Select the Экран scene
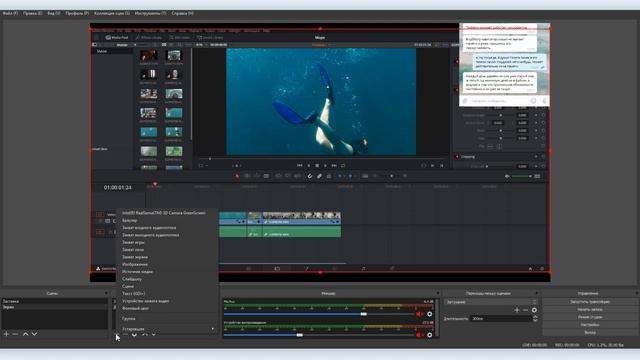This screenshot has height=360, width=640. coord(54,307)
